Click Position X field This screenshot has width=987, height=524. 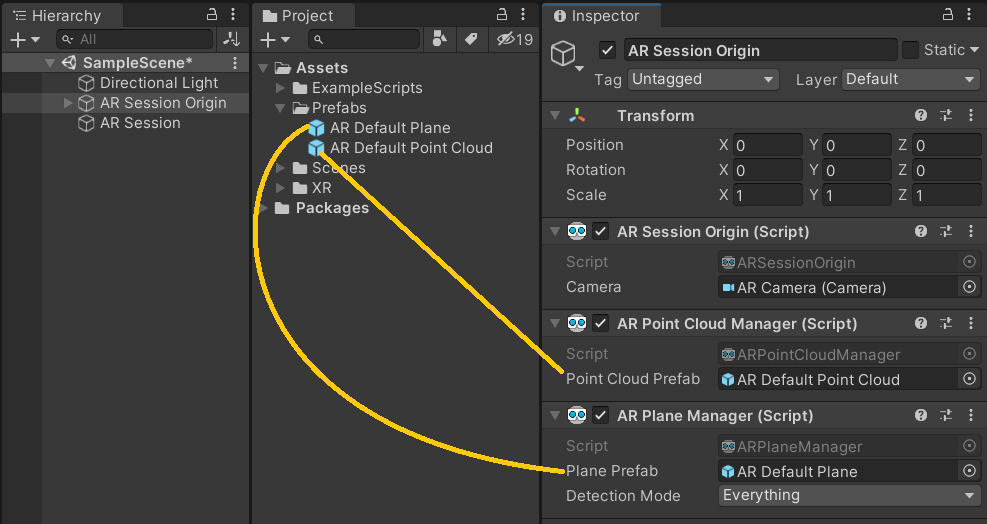(x=768, y=145)
